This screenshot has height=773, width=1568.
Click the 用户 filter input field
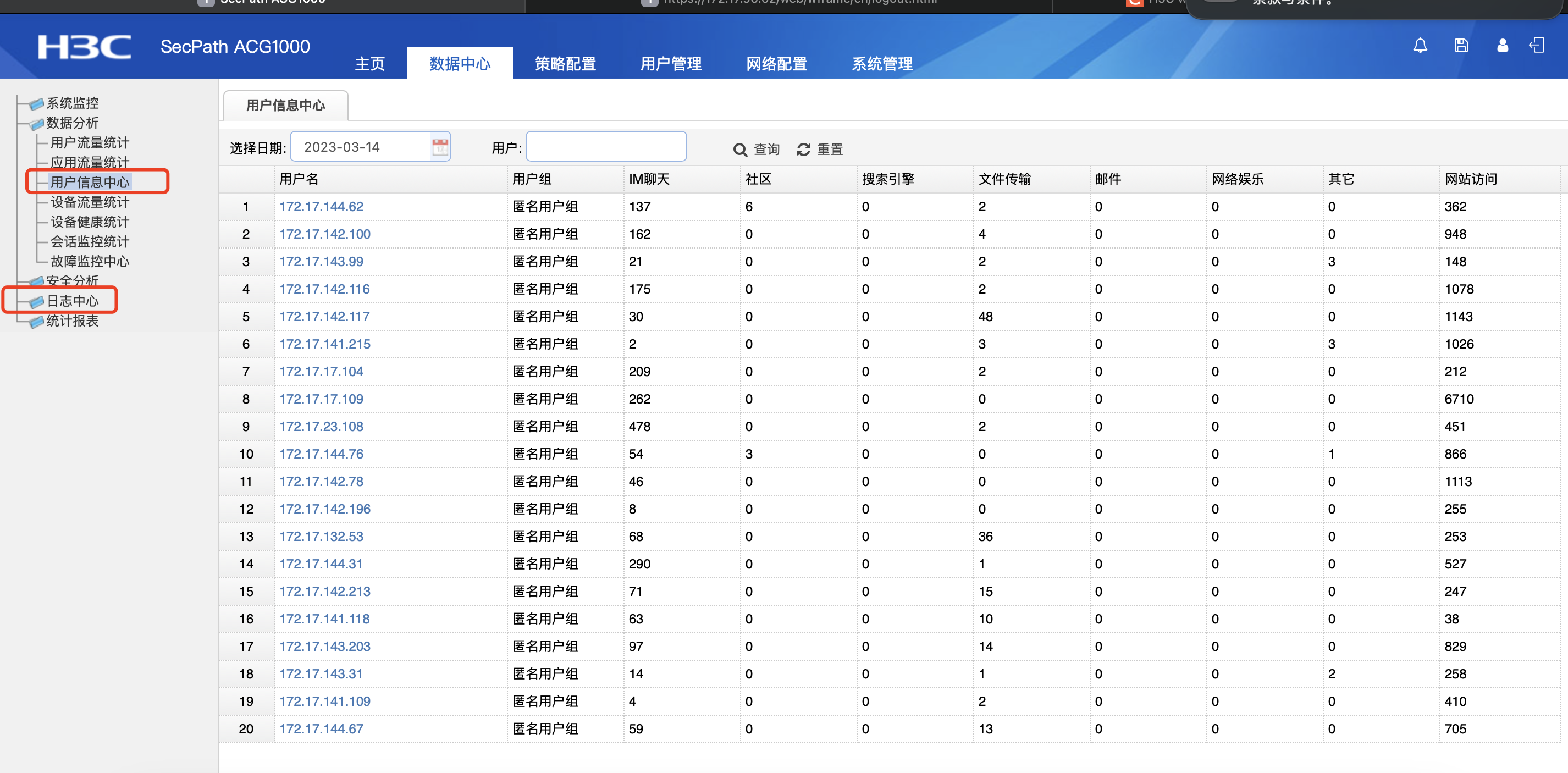tap(606, 147)
